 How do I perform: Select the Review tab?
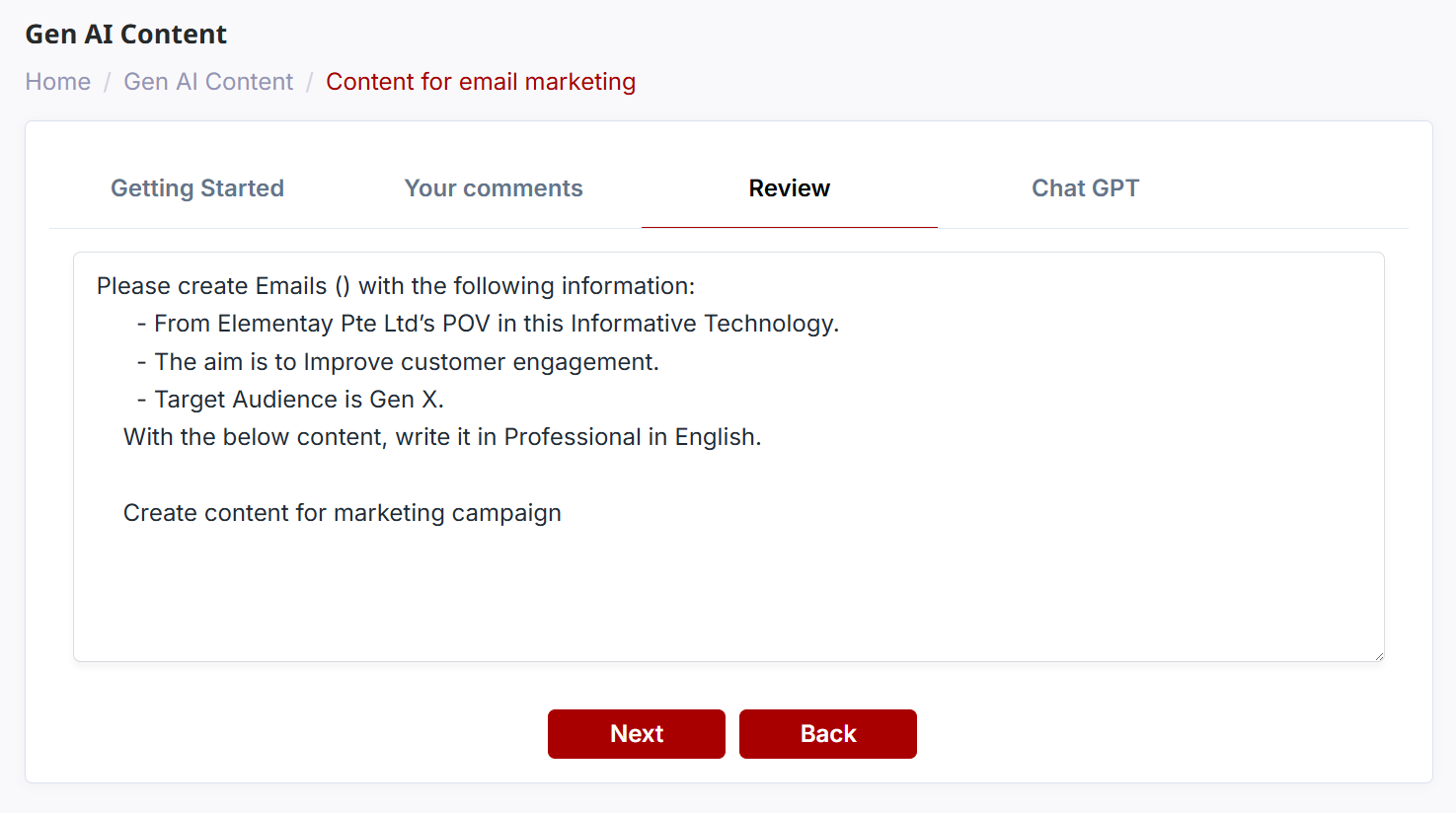pos(789,188)
